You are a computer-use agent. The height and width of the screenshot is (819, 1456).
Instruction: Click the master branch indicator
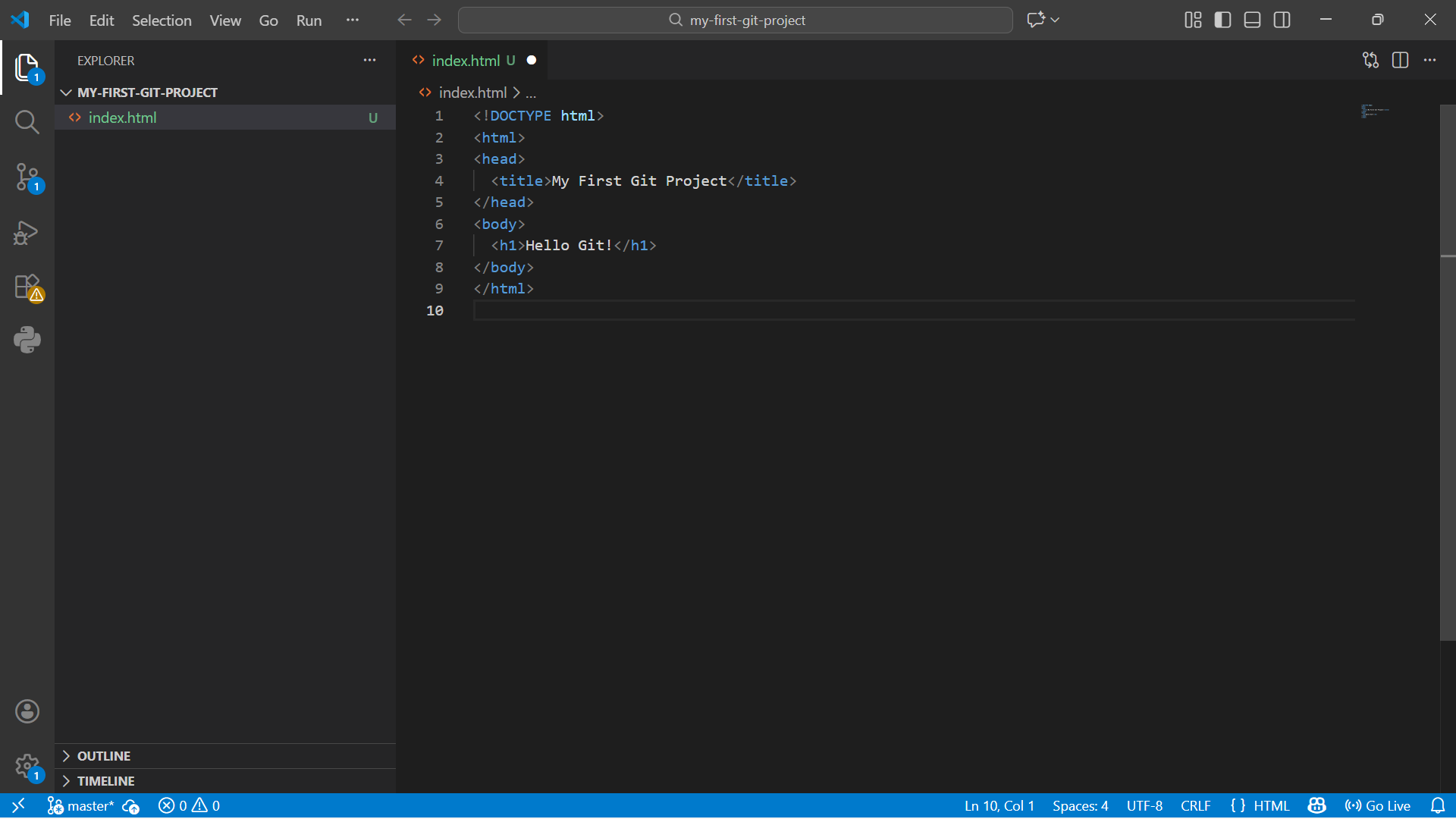click(x=81, y=806)
